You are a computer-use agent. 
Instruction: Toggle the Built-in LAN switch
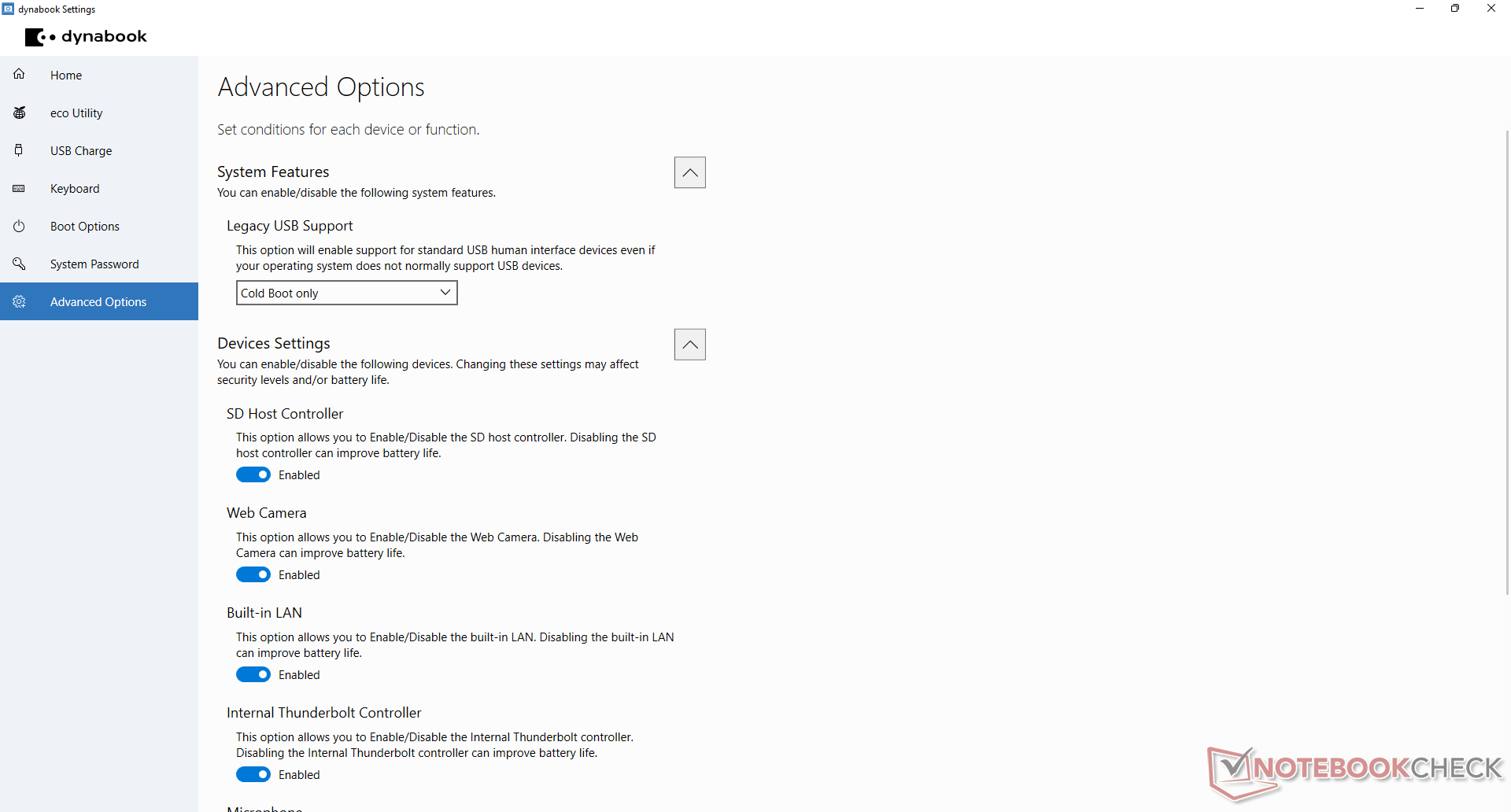coord(253,674)
